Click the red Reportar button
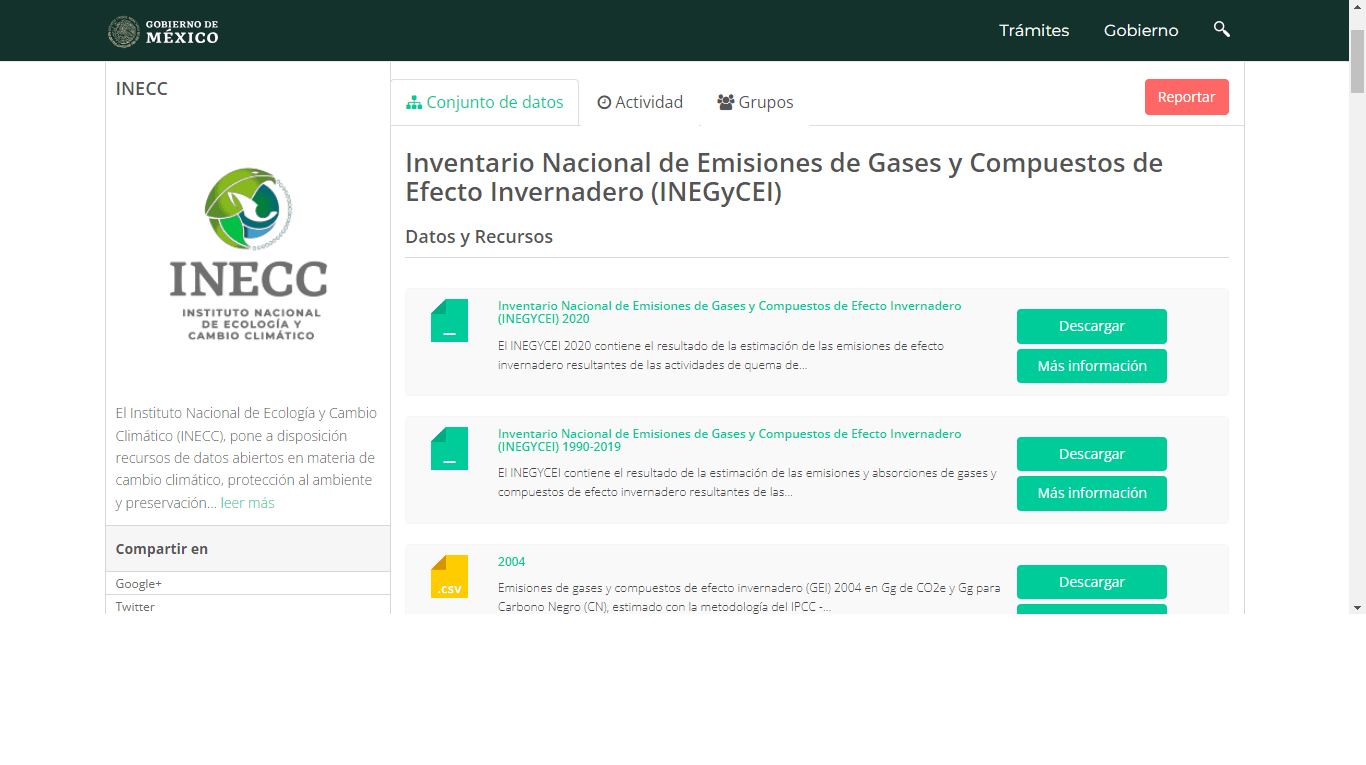 click(x=1187, y=97)
